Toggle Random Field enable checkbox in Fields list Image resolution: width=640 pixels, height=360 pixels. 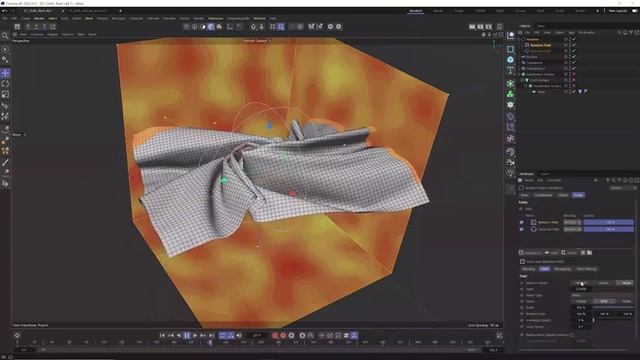[x=521, y=222]
